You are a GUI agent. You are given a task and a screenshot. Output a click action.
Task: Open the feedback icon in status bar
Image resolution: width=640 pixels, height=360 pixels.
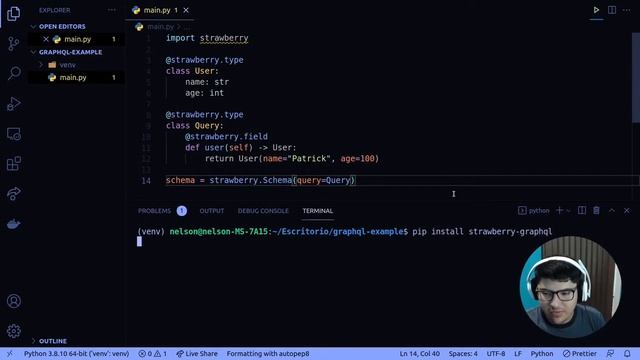610,353
